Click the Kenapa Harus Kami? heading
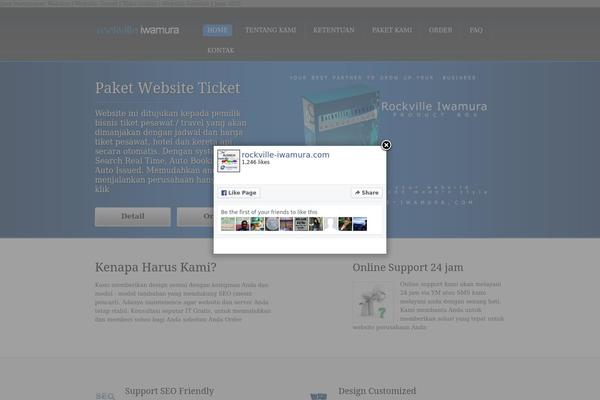 point(155,267)
